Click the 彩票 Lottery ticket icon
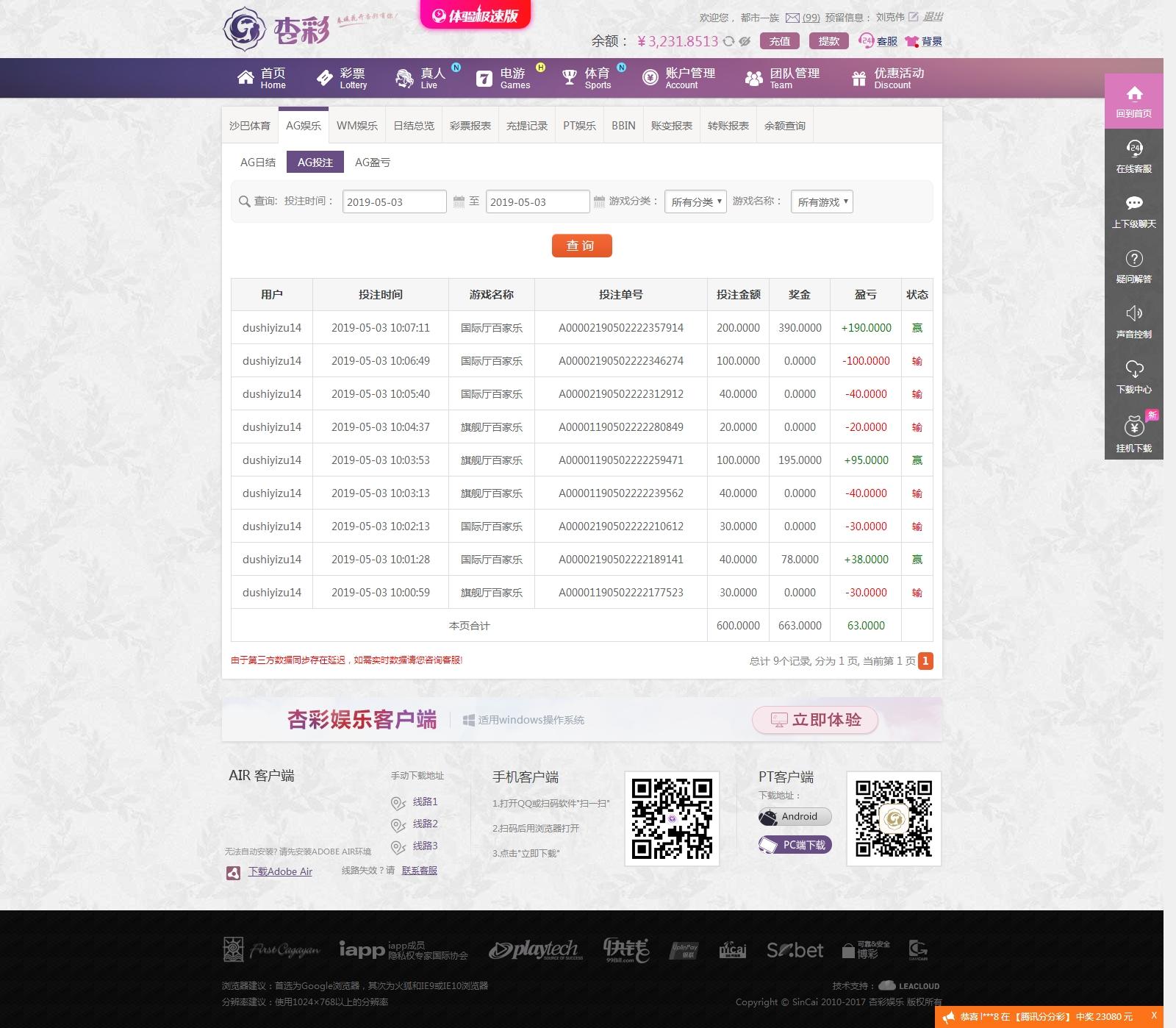 point(325,78)
